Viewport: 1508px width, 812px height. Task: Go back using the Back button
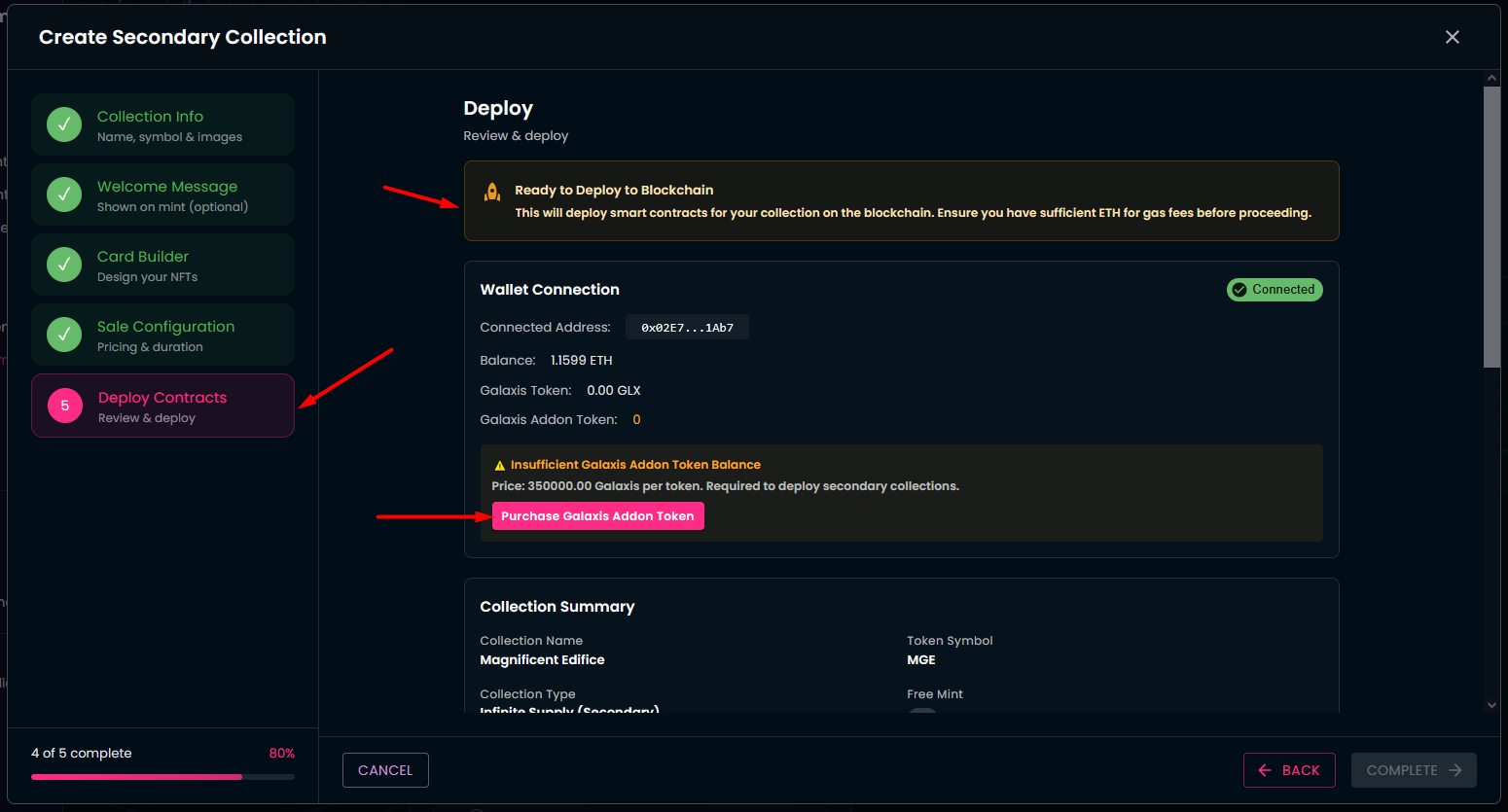(1288, 770)
